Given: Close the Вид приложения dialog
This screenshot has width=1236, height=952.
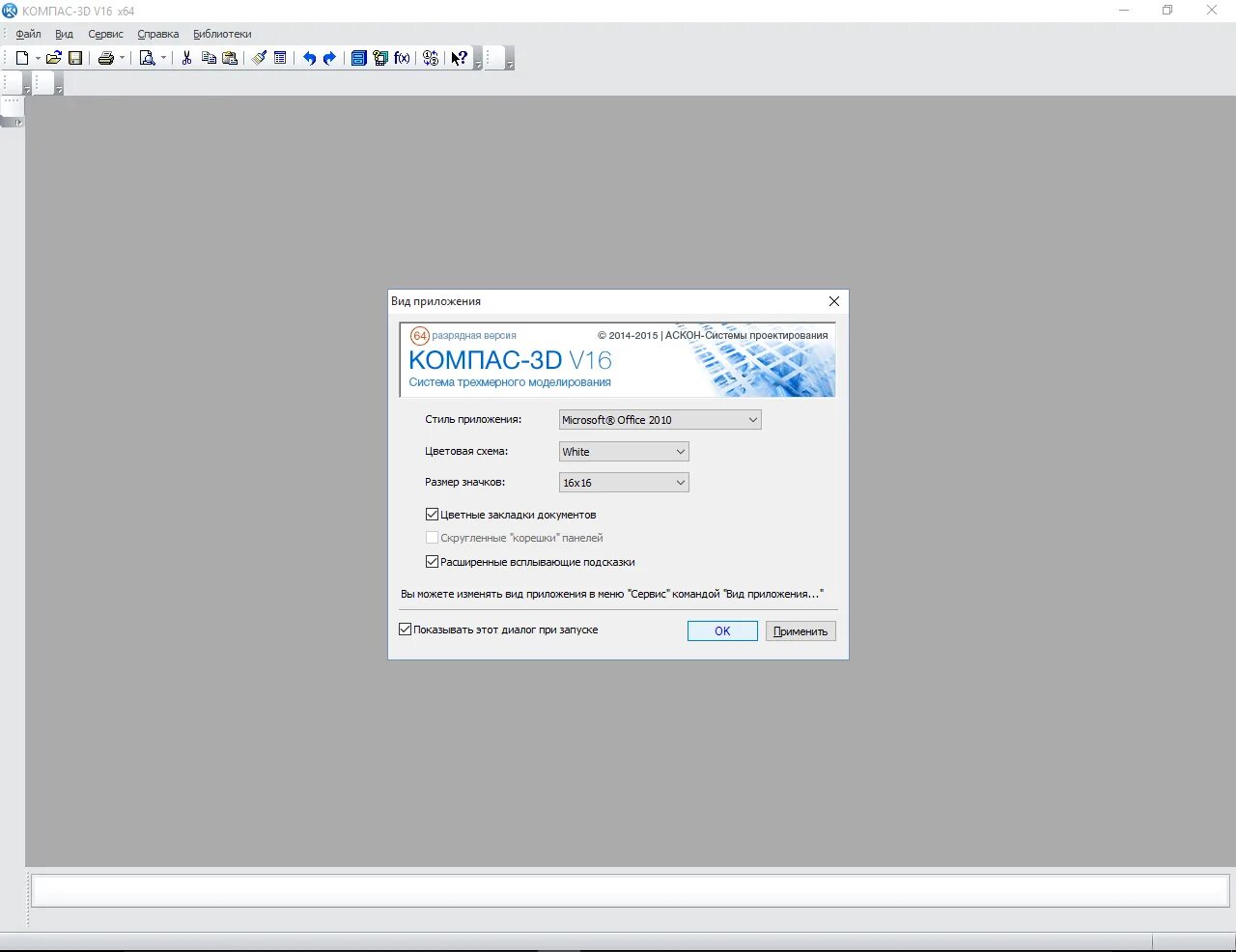Looking at the screenshot, I should tap(834, 301).
